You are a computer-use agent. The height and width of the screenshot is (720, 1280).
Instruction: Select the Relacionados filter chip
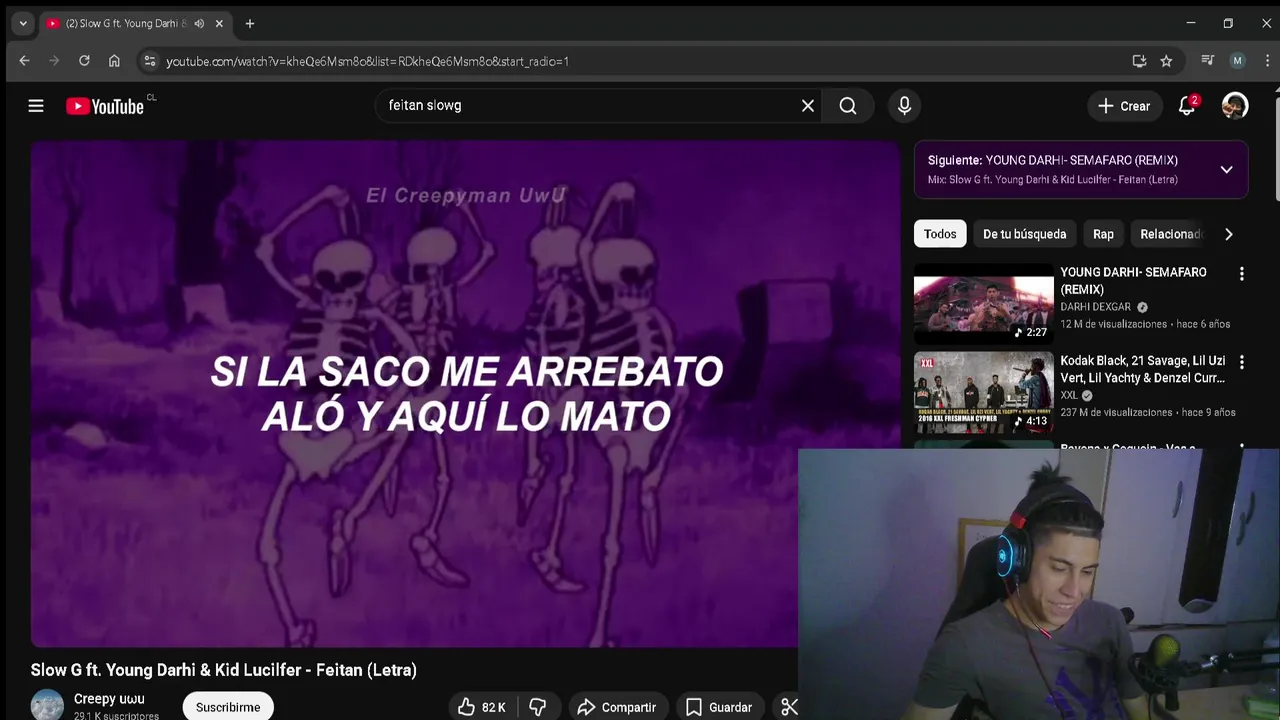1170,234
